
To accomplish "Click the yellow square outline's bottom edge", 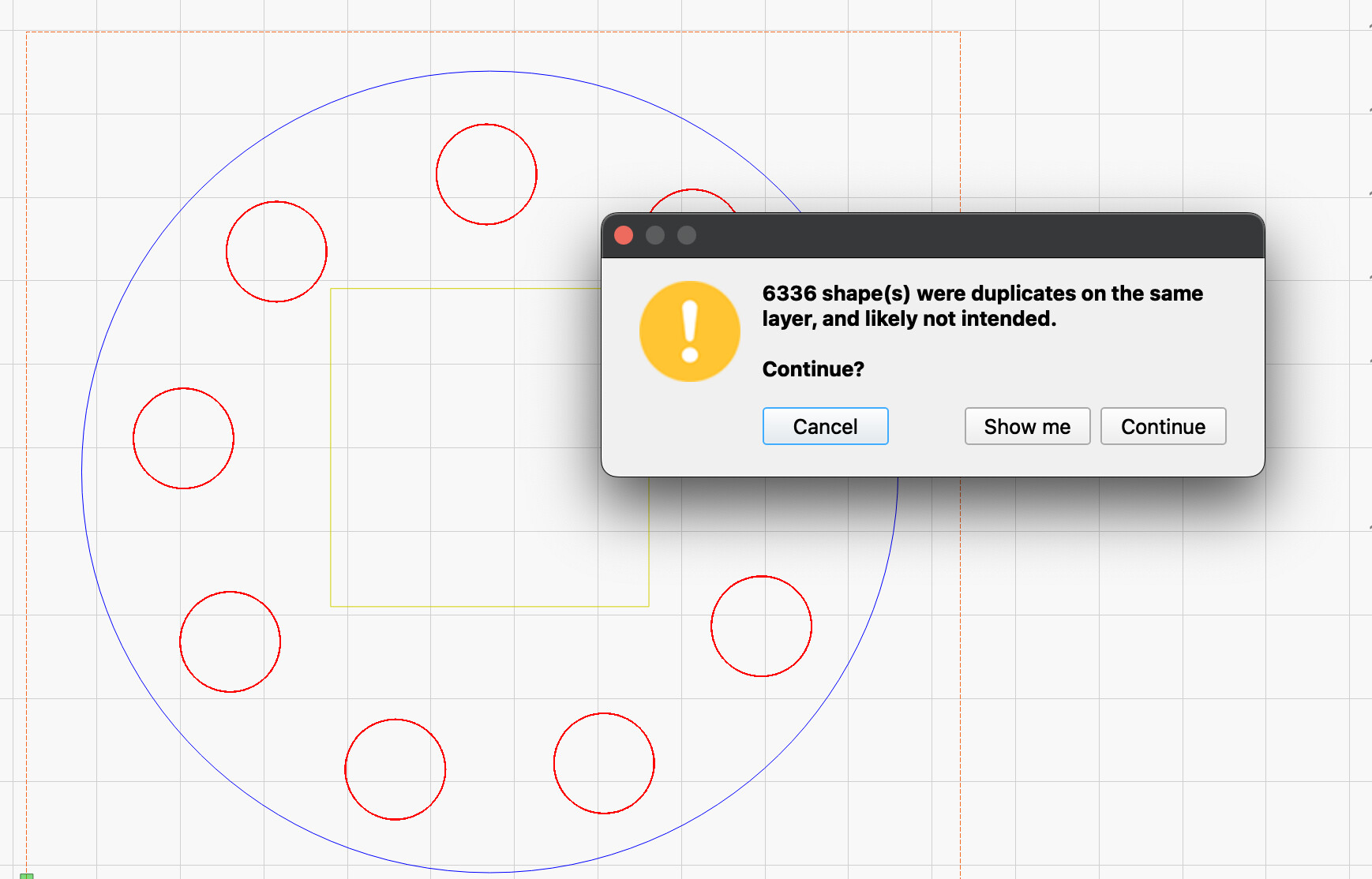I will tap(489, 606).
